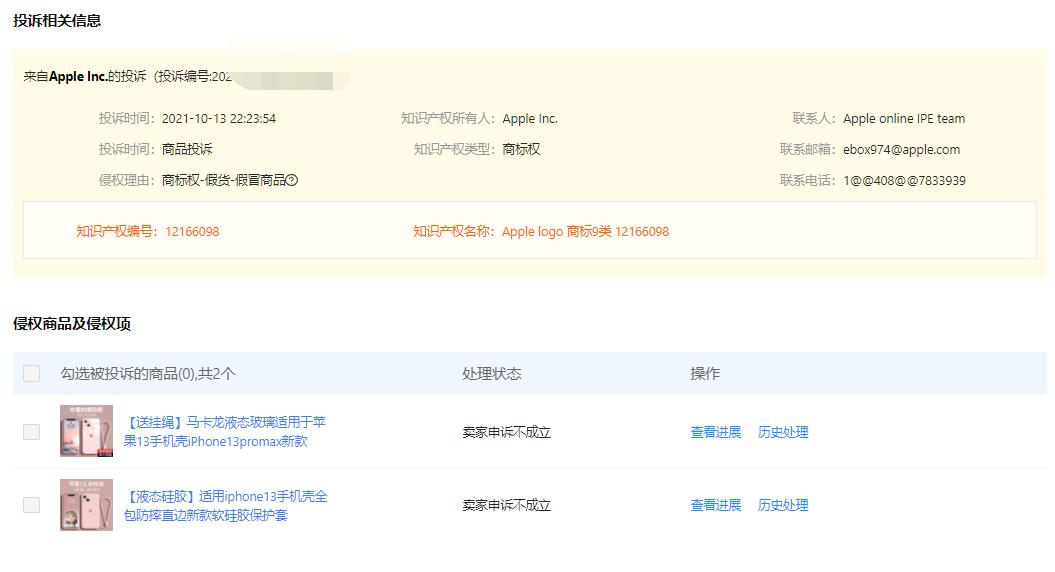Click 历史处理 for the 马卡龙 product
The height and width of the screenshot is (572, 1055).
pos(783,432)
